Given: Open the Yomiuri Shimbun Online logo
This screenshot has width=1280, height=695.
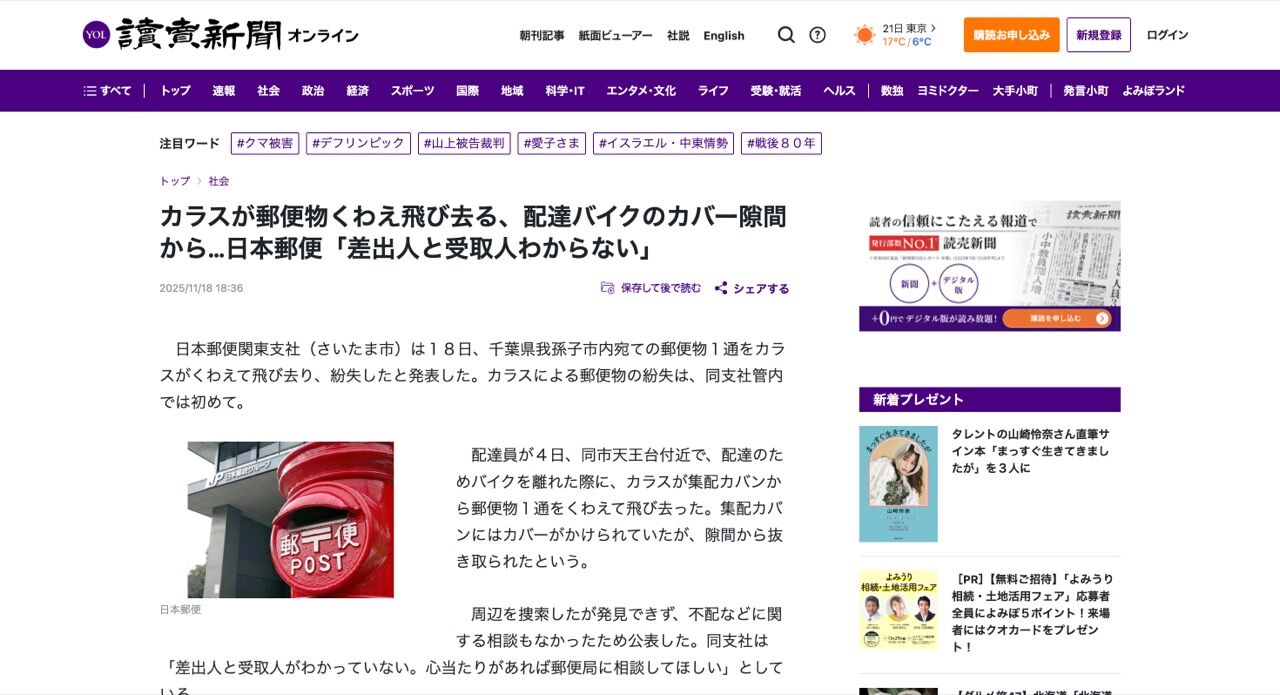Looking at the screenshot, I should (220, 35).
